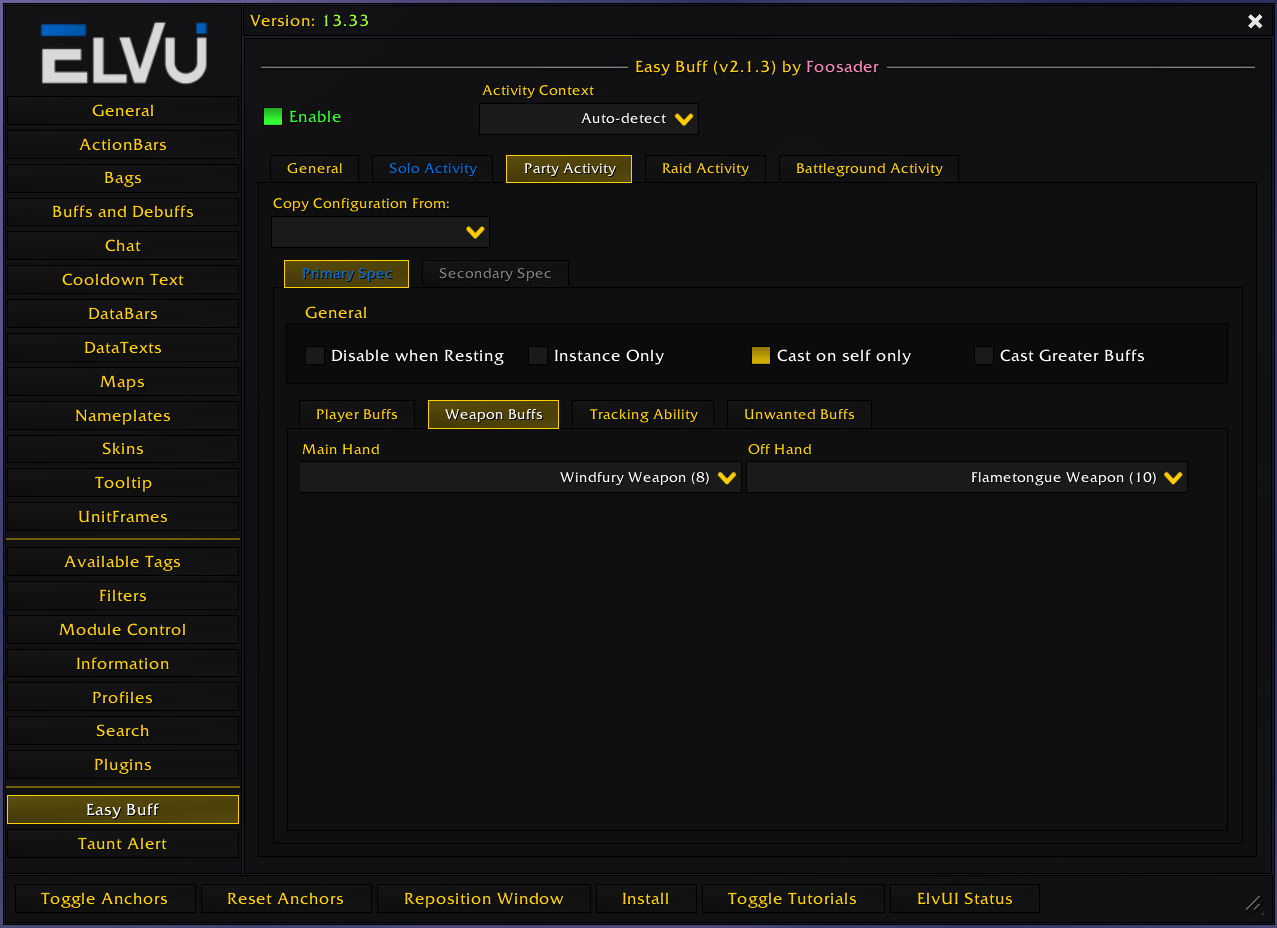Open the Chat settings

point(123,246)
